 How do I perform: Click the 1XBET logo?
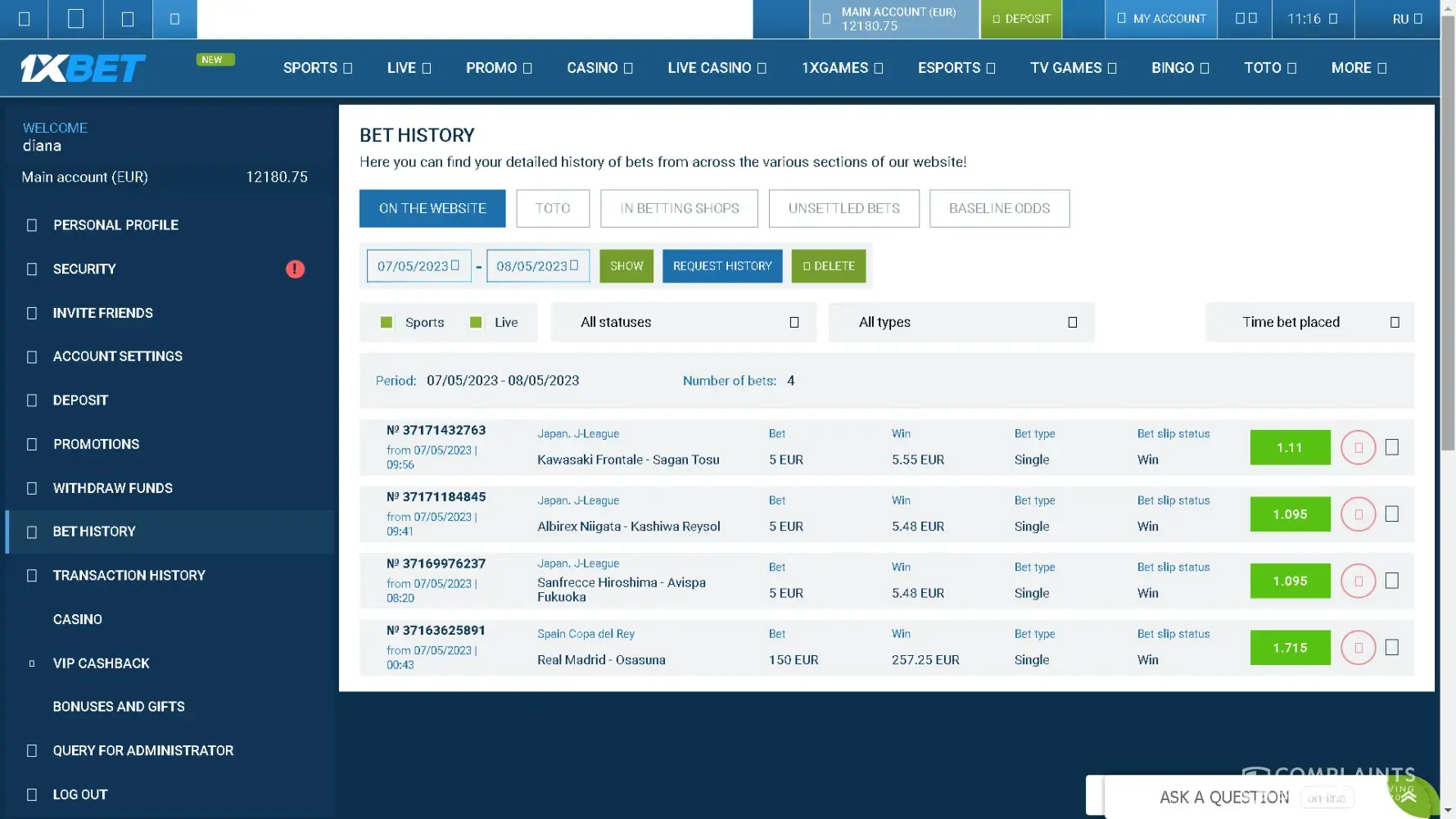(83, 69)
